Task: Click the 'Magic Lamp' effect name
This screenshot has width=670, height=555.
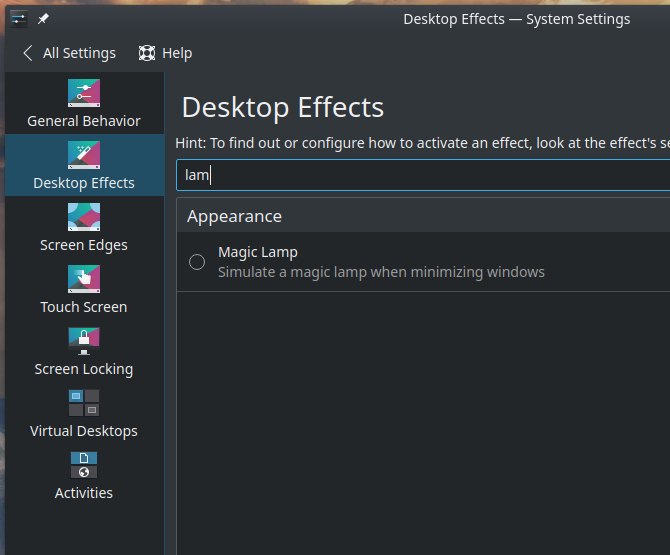Action: click(258, 252)
